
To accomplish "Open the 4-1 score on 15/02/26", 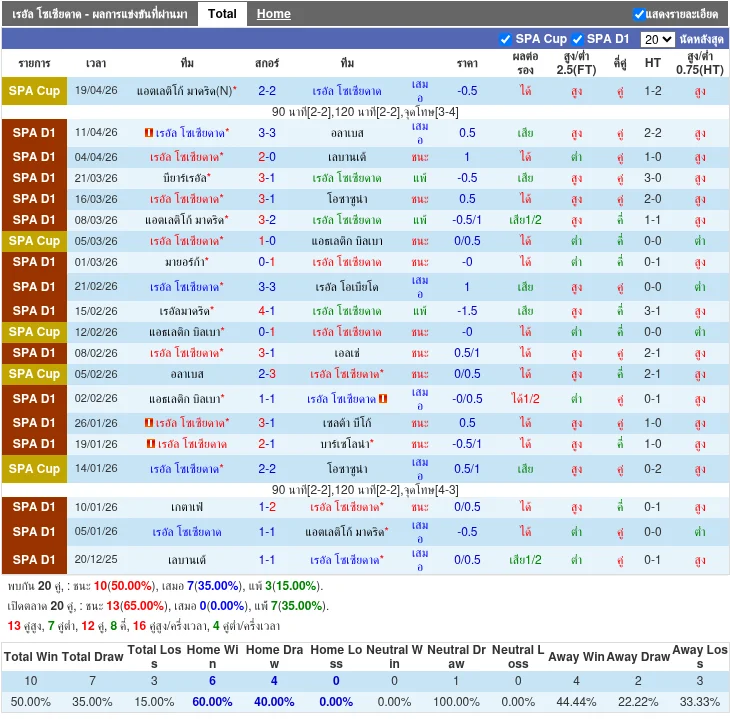I will click(x=267, y=311).
